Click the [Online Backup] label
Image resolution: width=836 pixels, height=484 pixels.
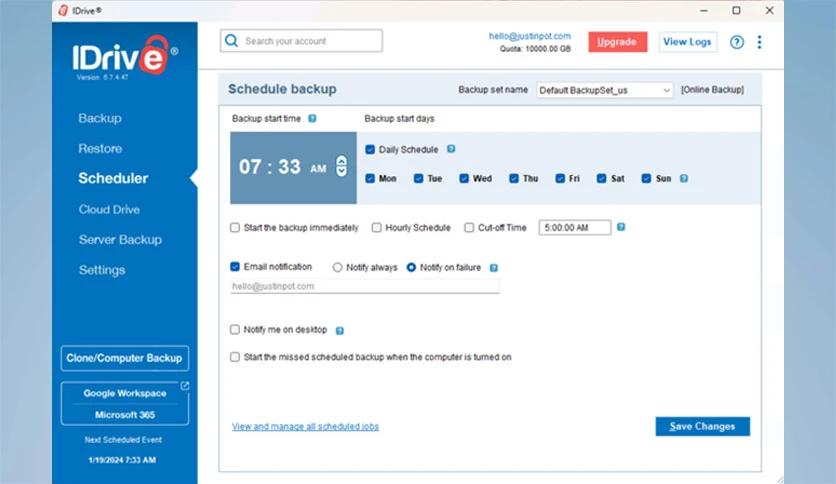(712, 90)
